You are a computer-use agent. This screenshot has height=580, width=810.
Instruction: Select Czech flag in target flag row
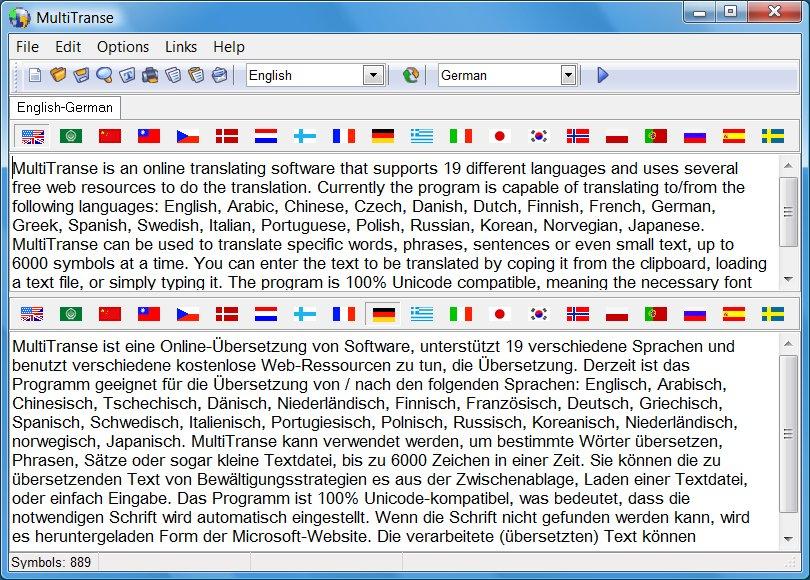click(x=188, y=314)
